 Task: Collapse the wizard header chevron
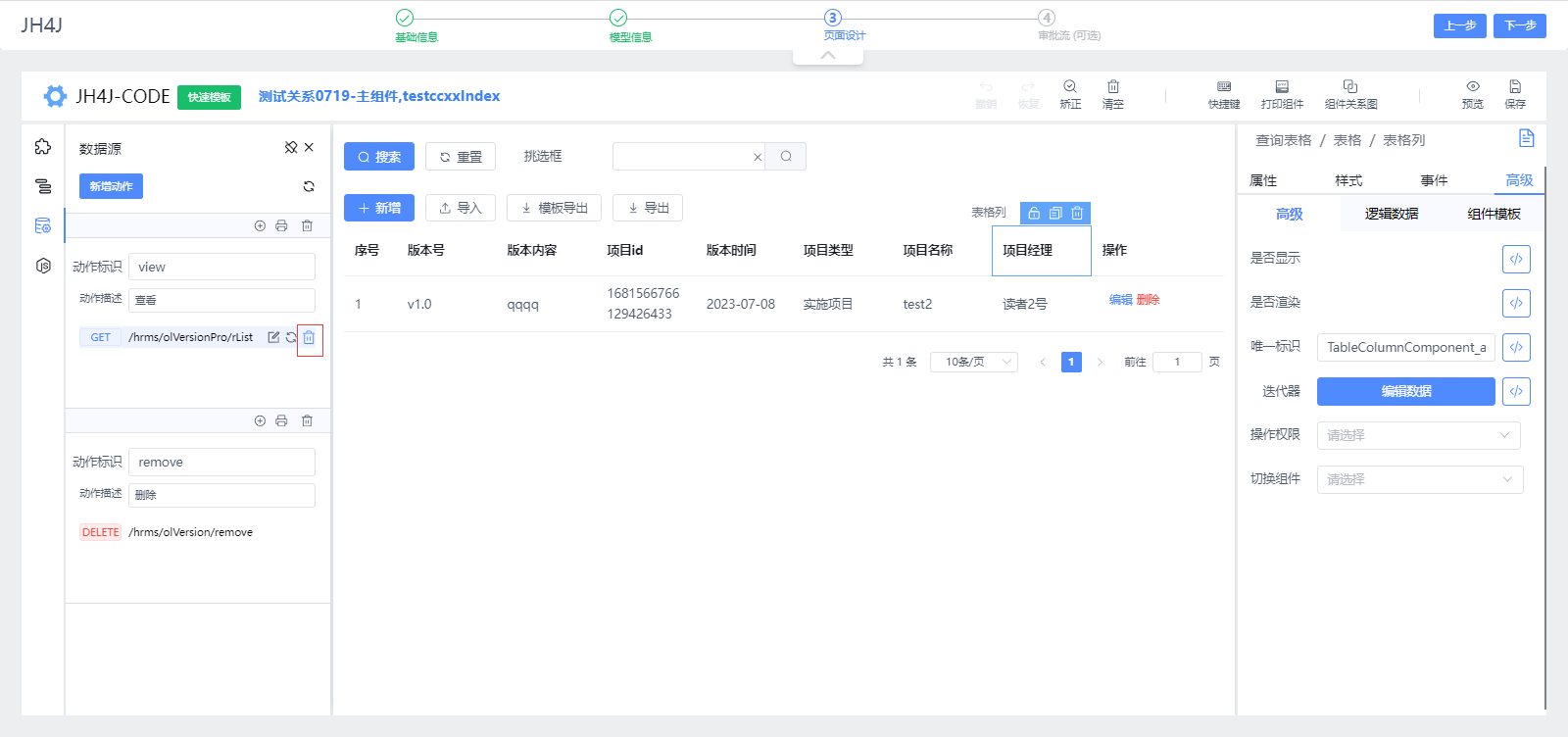pyautogui.click(x=828, y=56)
